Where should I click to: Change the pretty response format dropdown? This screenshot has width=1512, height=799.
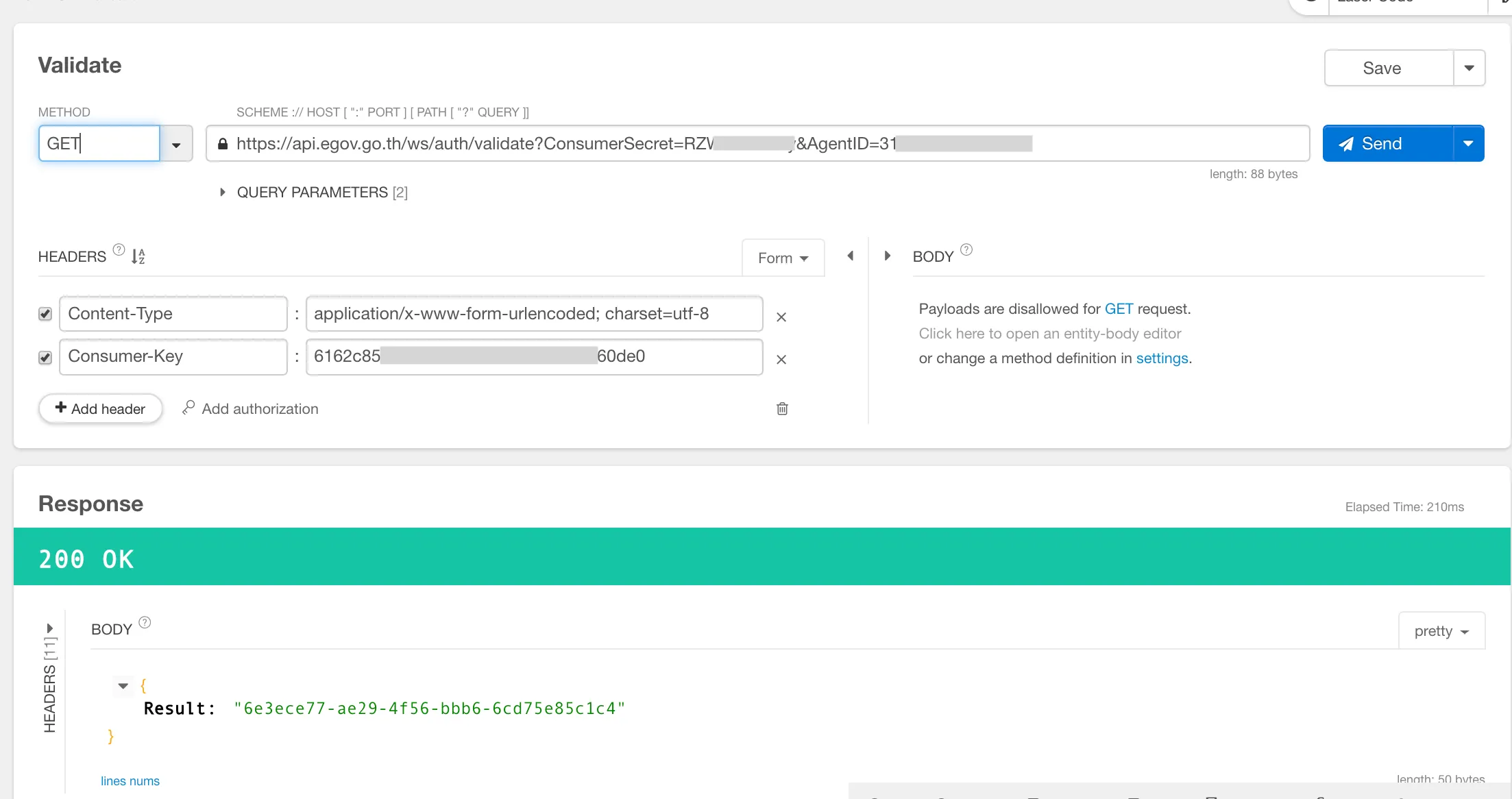[1441, 630]
